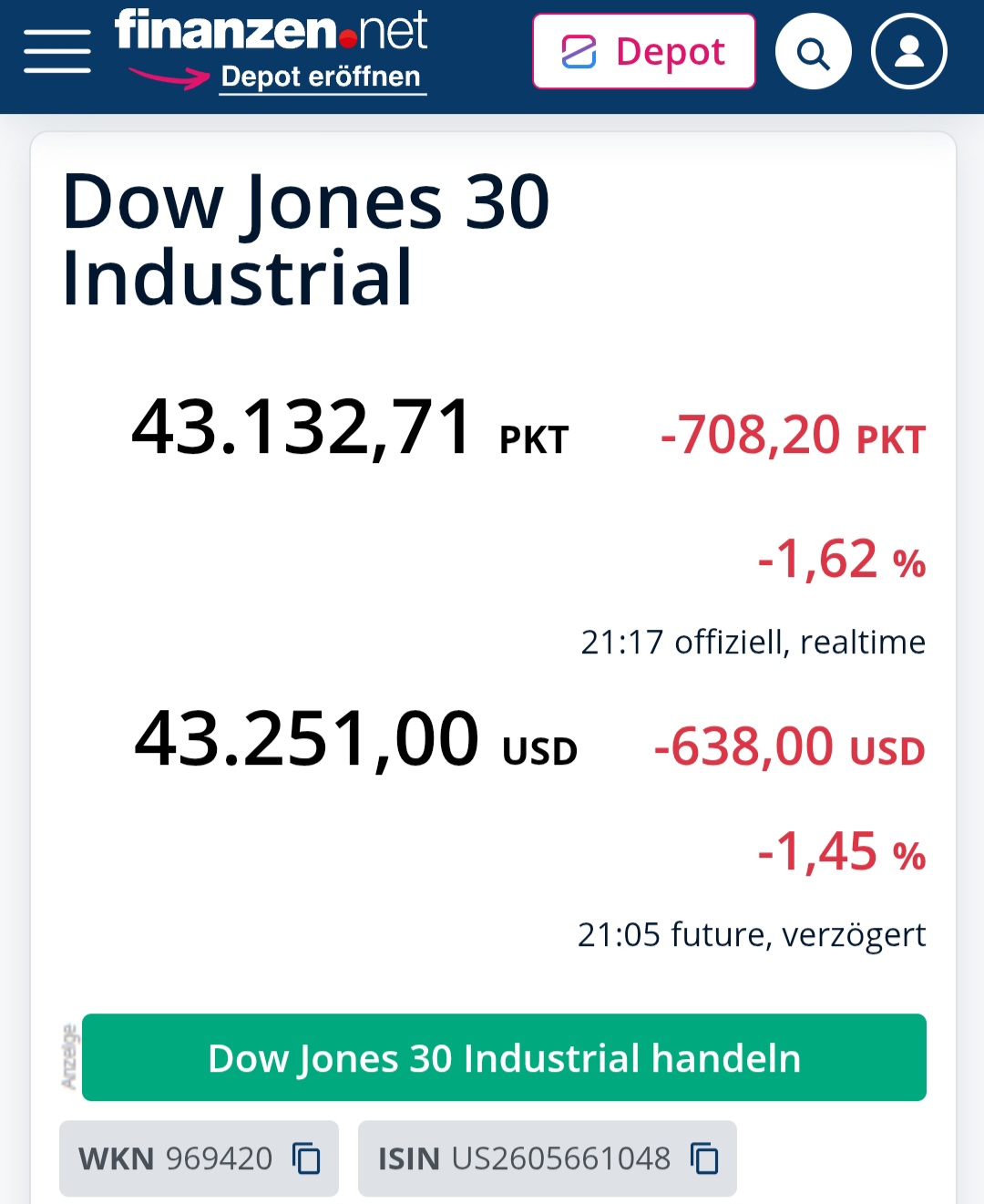Viewport: 984px width, 1204px height.
Task: Open the user account profile icon
Action: point(908,52)
